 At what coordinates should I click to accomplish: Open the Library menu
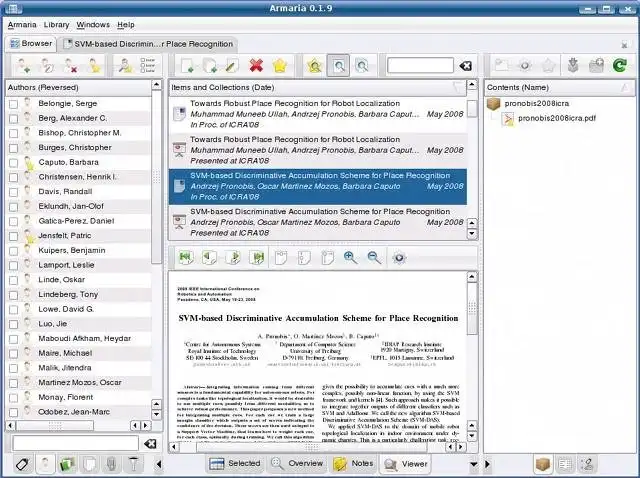pyautogui.click(x=56, y=25)
